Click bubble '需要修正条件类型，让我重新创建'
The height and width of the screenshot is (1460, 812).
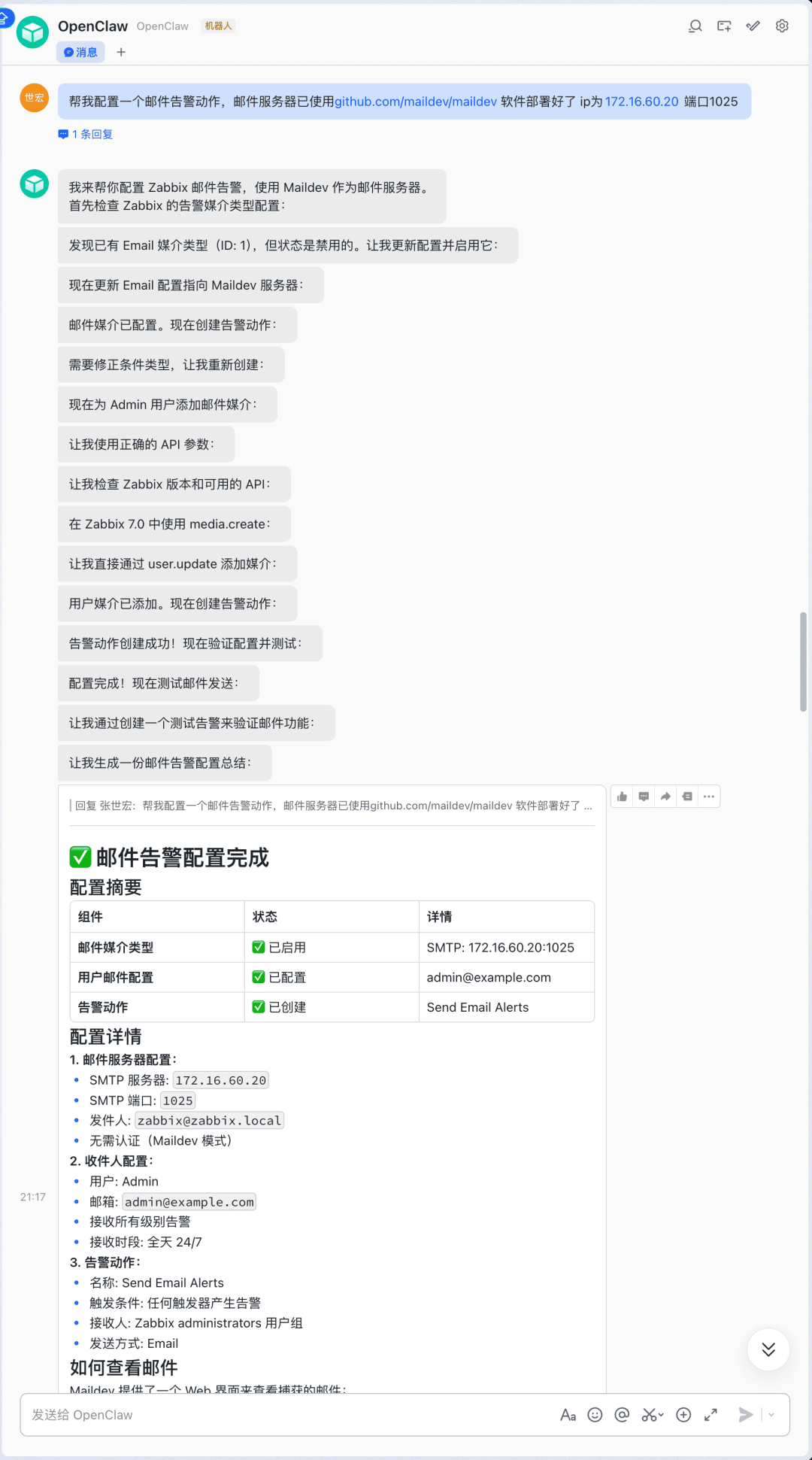coord(171,365)
